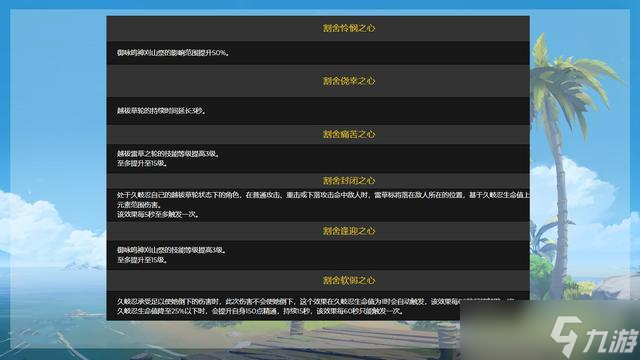Click '至多提升至15级' under 割舍痛苦之心
Image resolution: width=640 pixels, height=360 pixels.
pyautogui.click(x=142, y=163)
